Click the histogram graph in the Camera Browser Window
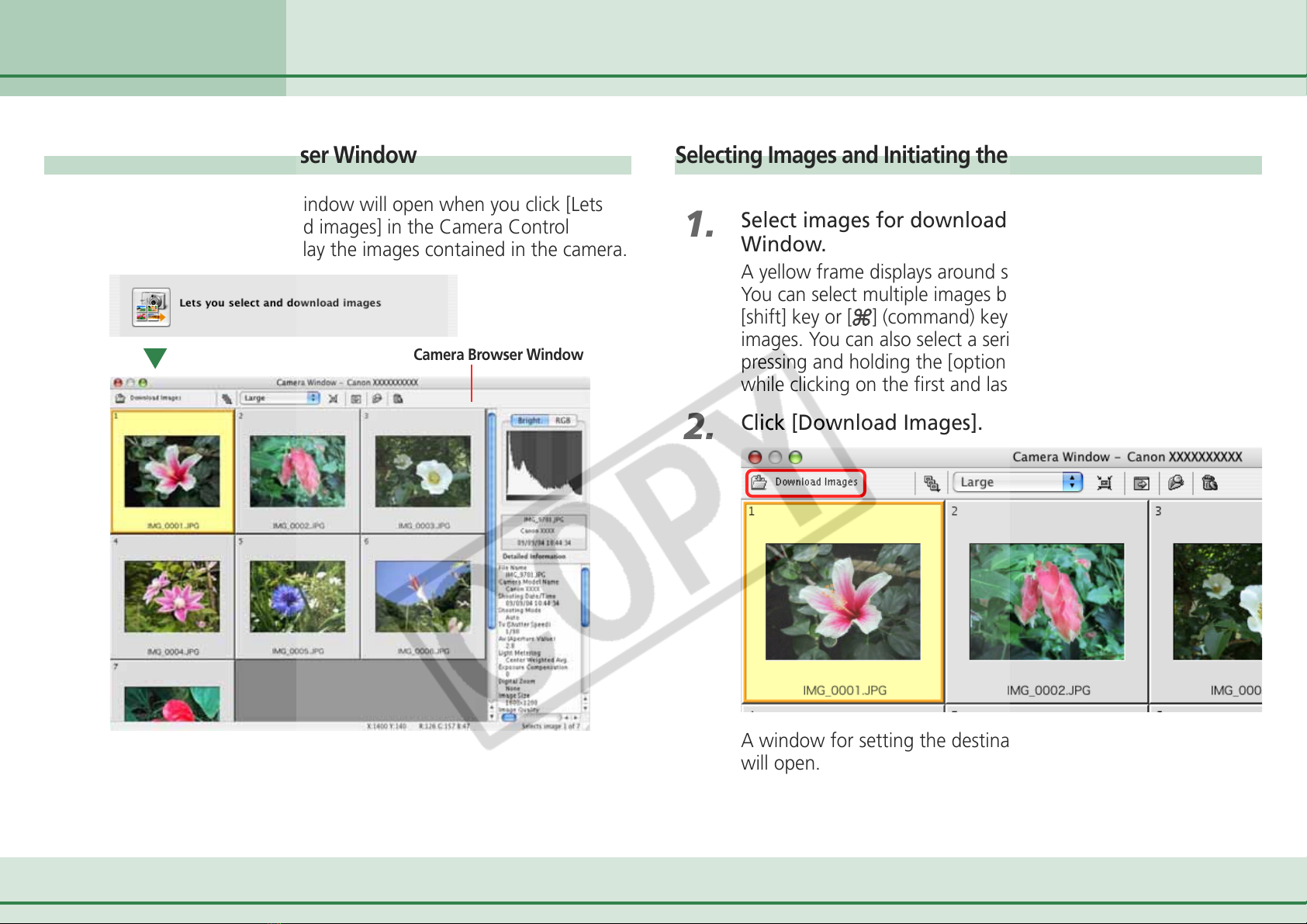 pyautogui.click(x=544, y=464)
